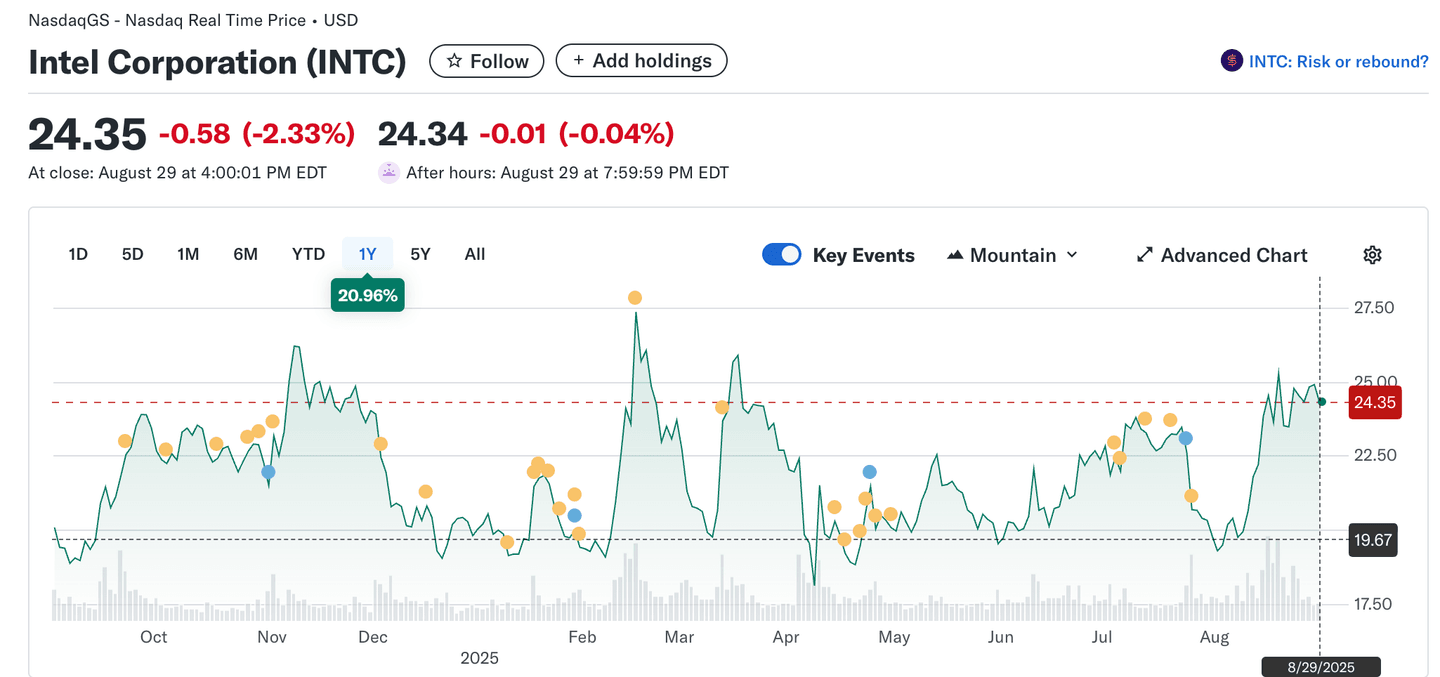
Task: Select the 1D time range
Action: 78,254
